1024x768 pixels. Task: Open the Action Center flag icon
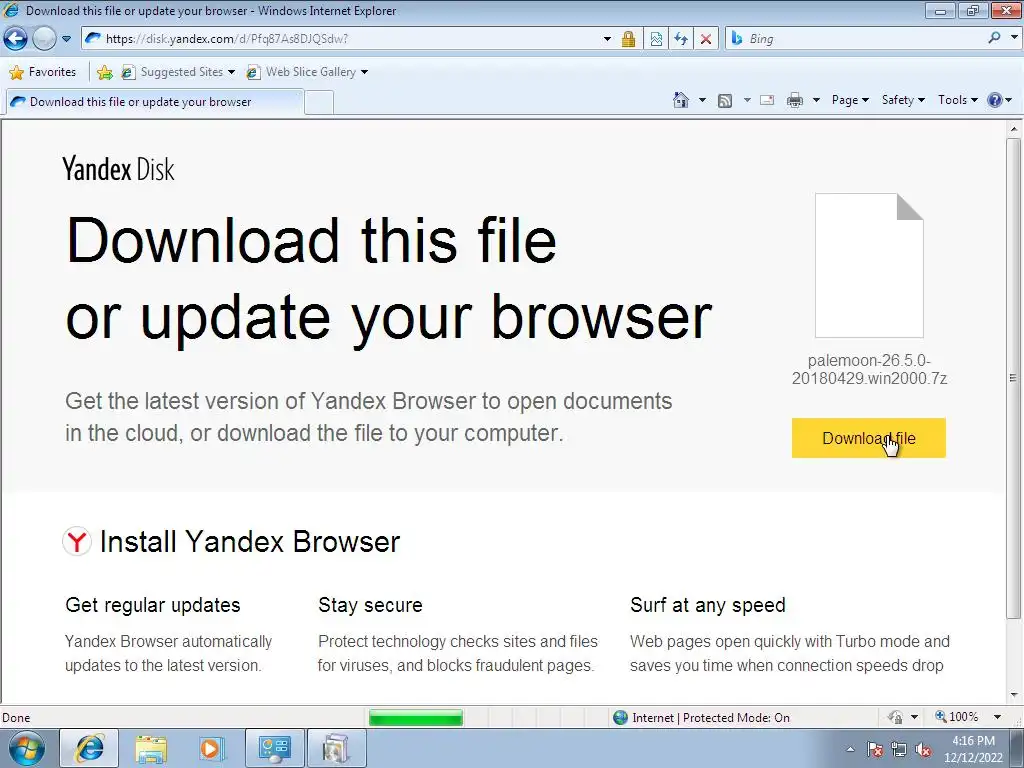(875, 749)
